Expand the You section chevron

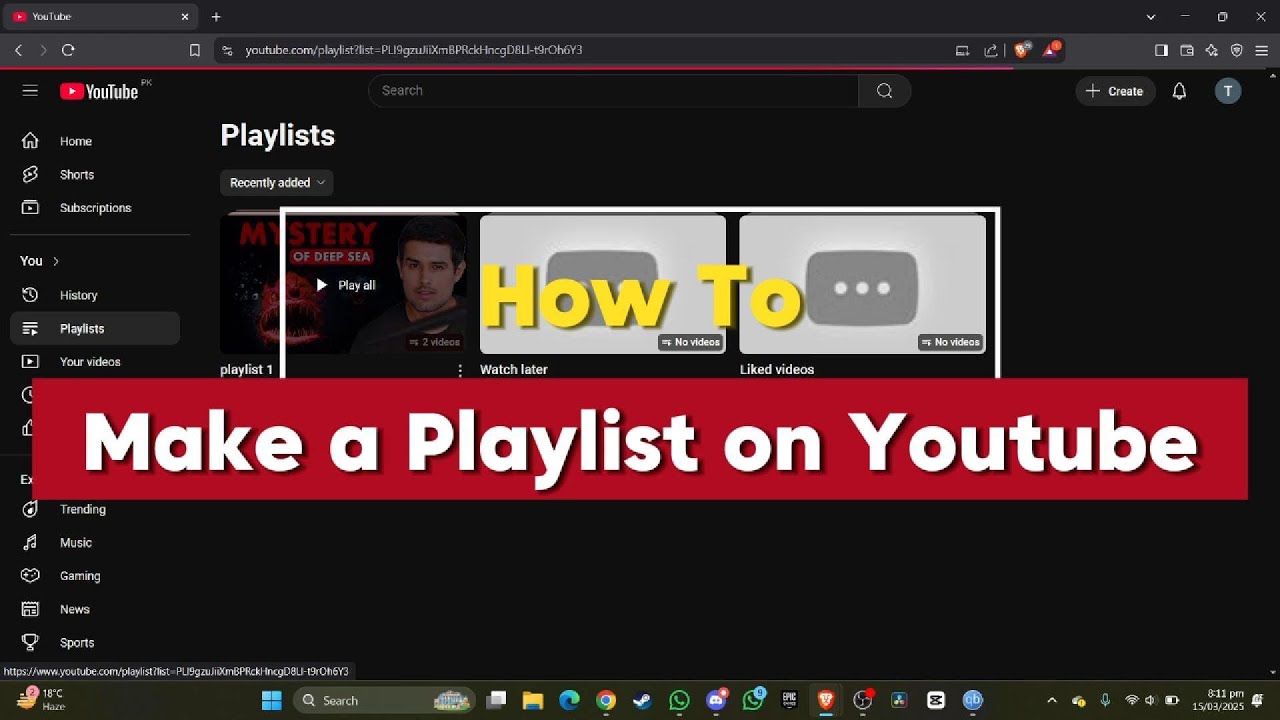click(x=56, y=261)
